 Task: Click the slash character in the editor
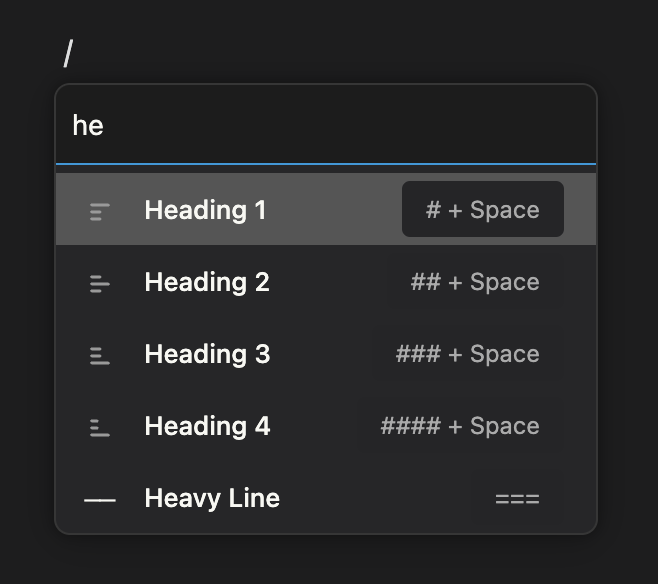pyautogui.click(x=68, y=53)
